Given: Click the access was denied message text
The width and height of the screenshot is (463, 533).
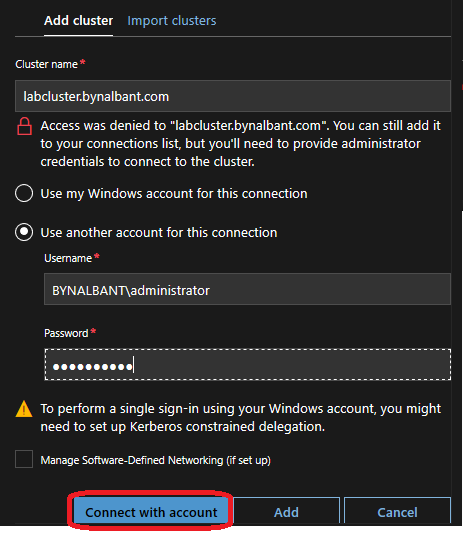Looking at the screenshot, I should click(240, 143).
